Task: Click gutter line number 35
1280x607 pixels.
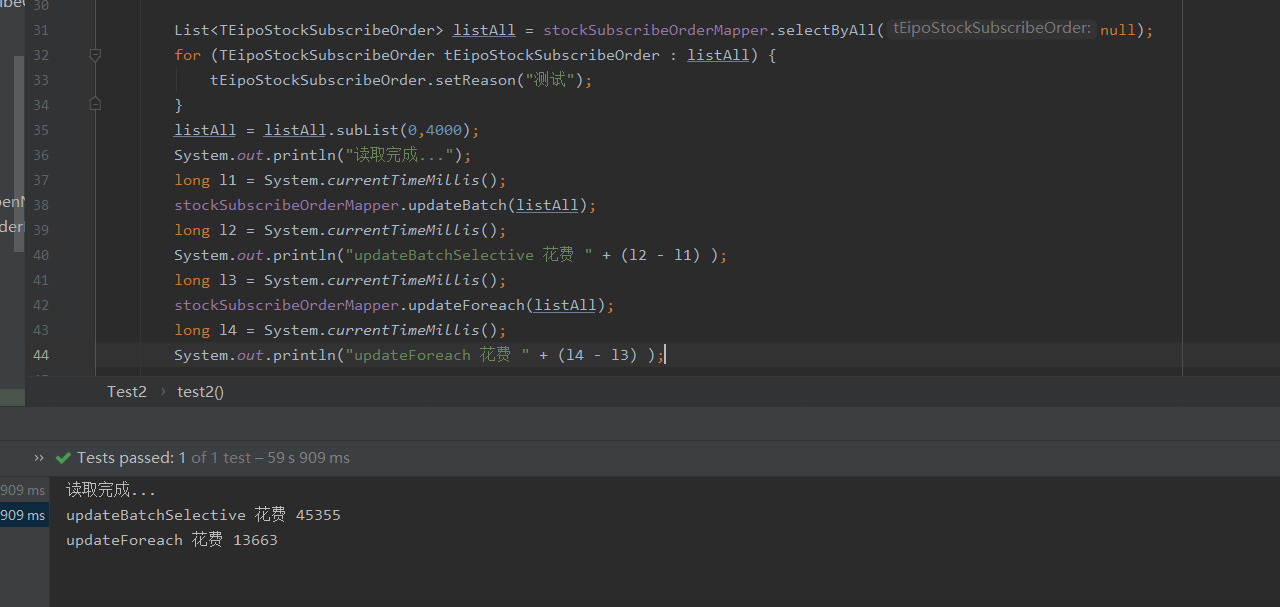Action: click(x=40, y=130)
